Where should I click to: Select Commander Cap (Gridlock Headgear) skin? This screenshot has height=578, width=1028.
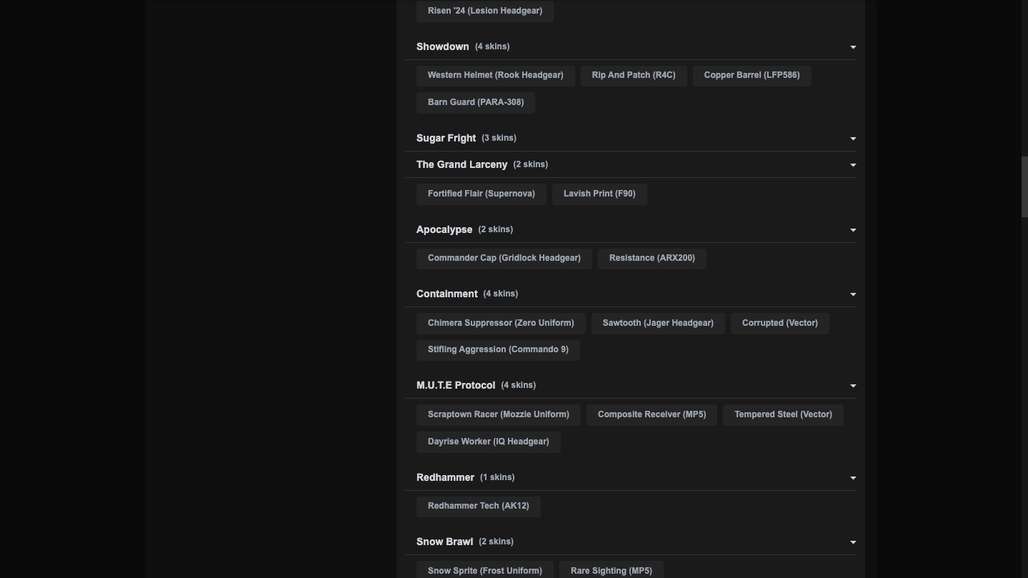pos(504,258)
